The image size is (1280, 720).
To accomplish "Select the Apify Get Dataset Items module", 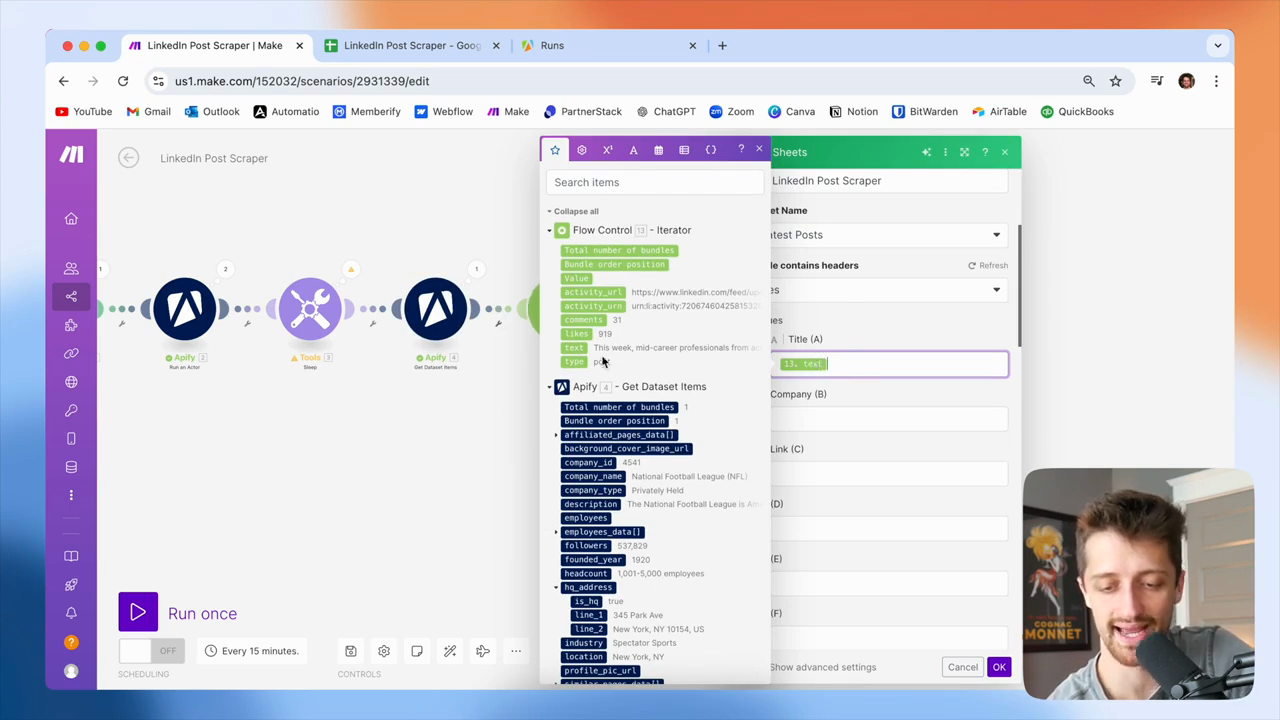I will (435, 308).
